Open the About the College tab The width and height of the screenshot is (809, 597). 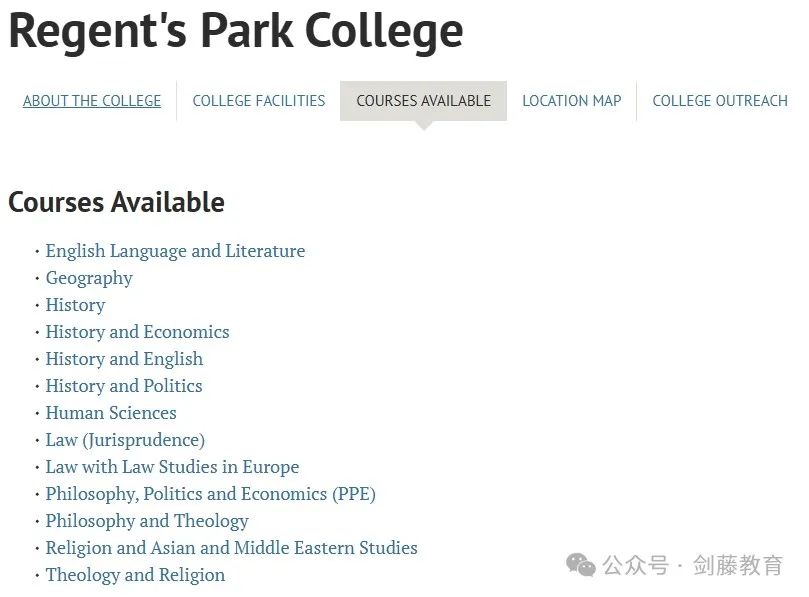coord(92,101)
